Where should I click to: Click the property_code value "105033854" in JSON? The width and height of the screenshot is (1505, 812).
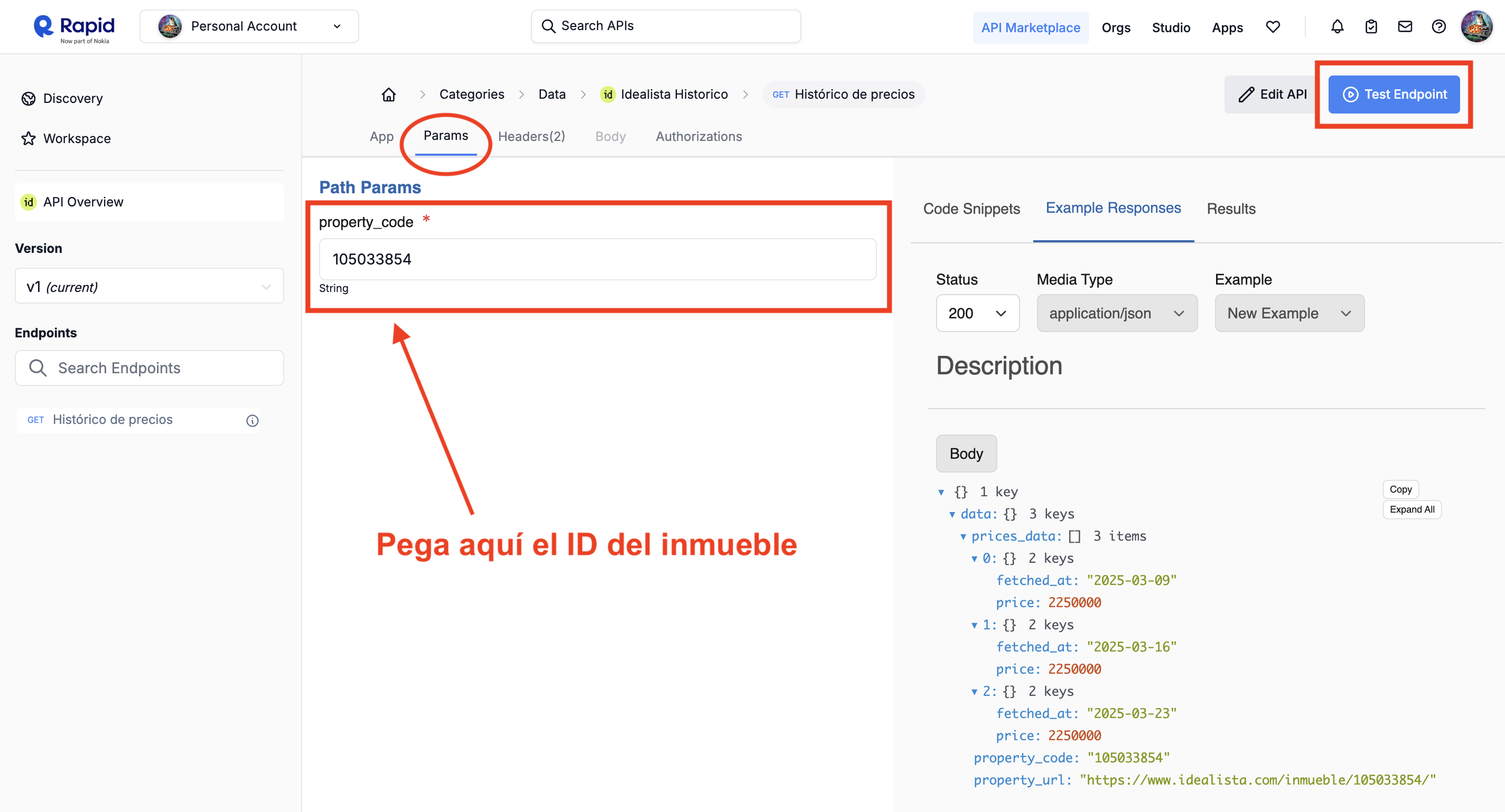[x=1129, y=758]
